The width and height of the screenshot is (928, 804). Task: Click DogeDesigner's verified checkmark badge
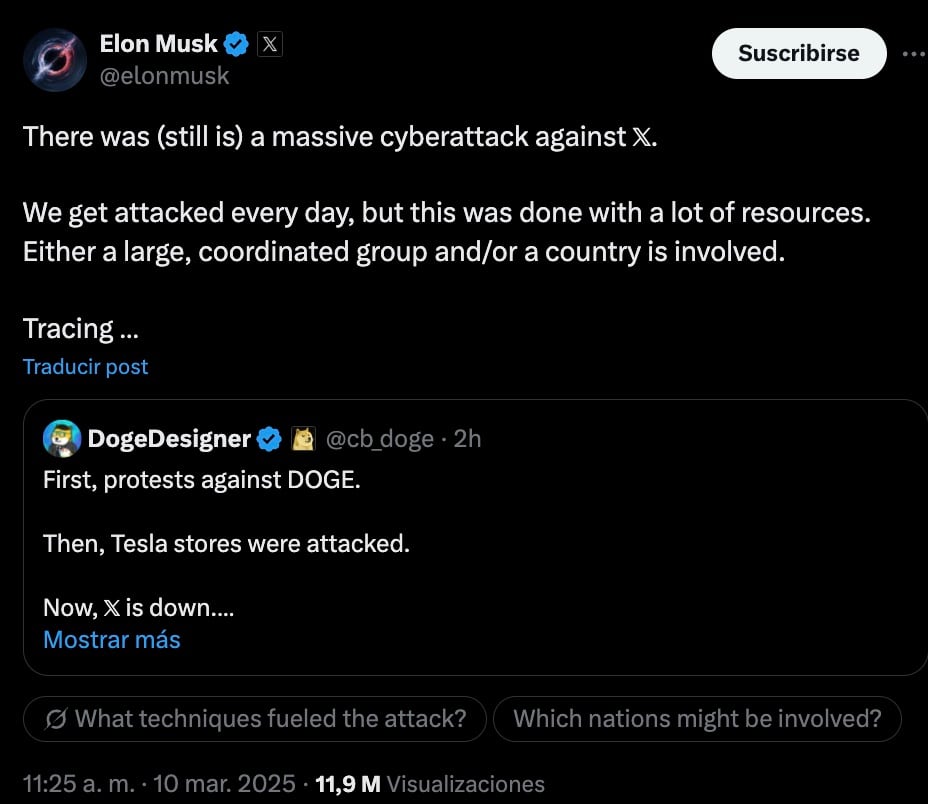pyautogui.click(x=270, y=439)
